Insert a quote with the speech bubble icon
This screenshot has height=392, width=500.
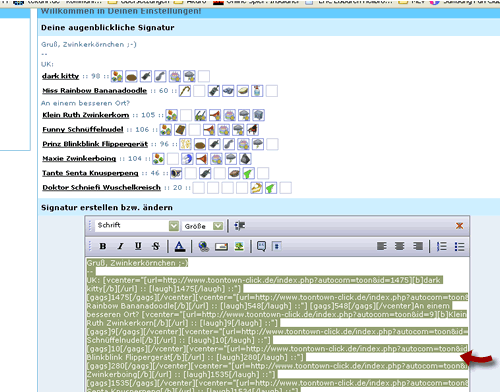pos(261,246)
